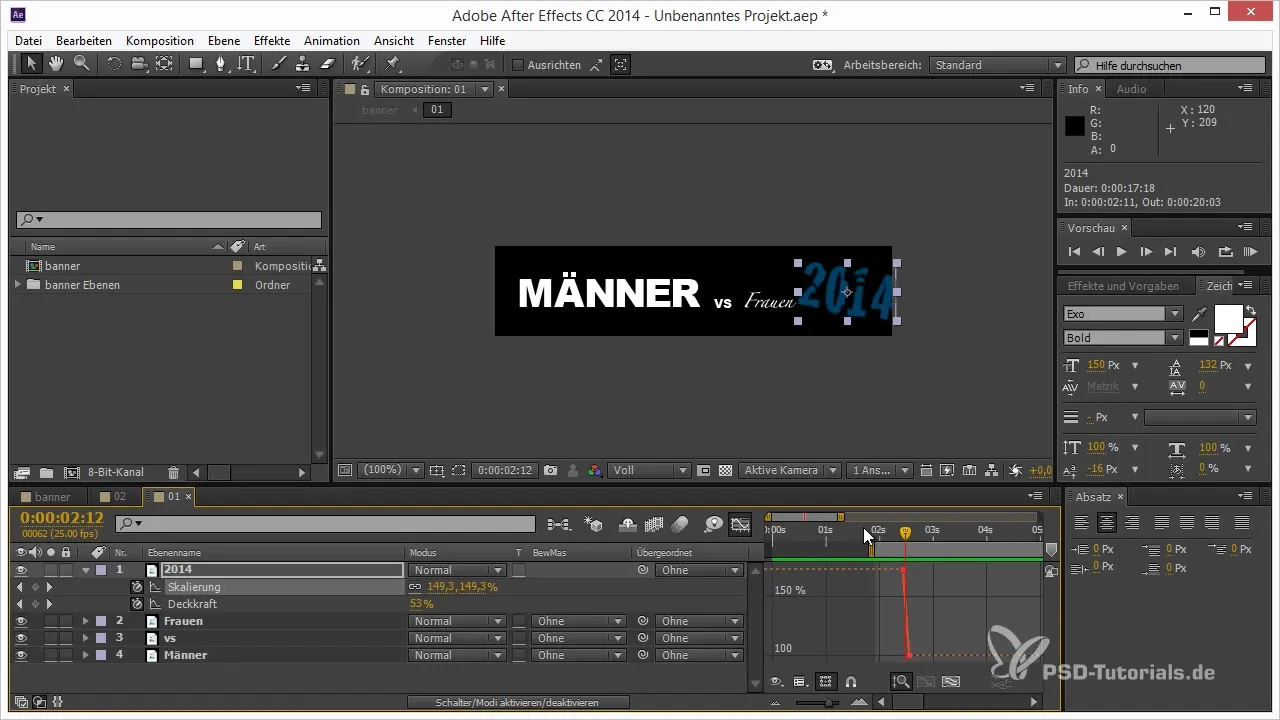Viewport: 1280px width, 720px height.
Task: Click the show channel RGB icon
Action: pyautogui.click(x=596, y=470)
